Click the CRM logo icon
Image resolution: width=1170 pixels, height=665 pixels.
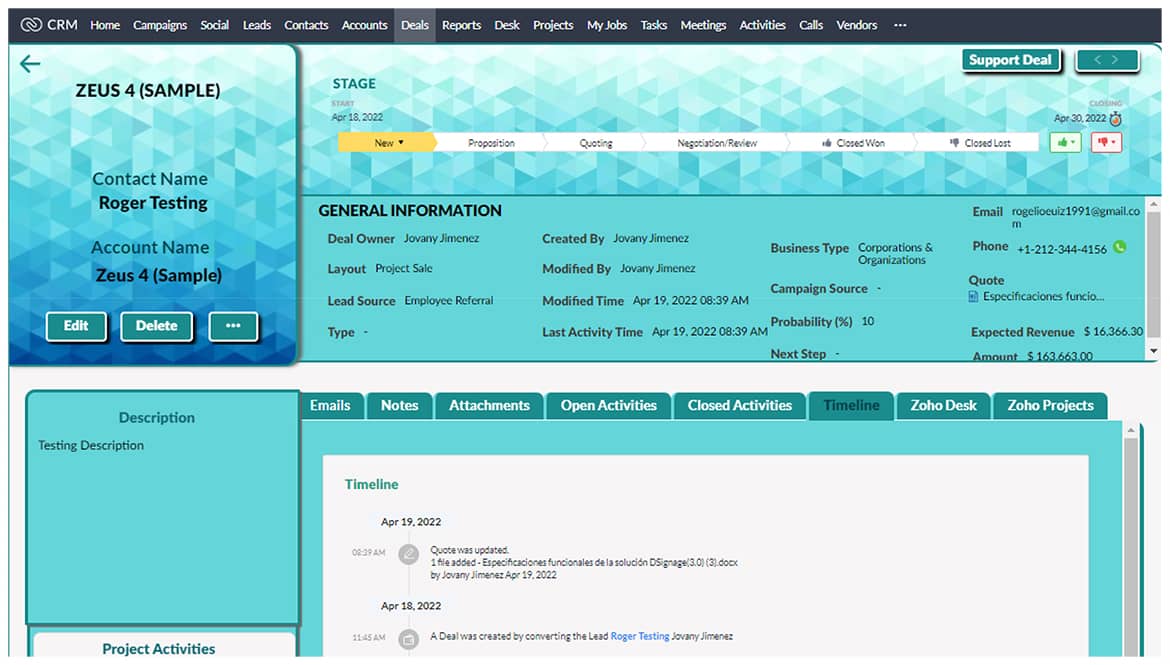31,25
